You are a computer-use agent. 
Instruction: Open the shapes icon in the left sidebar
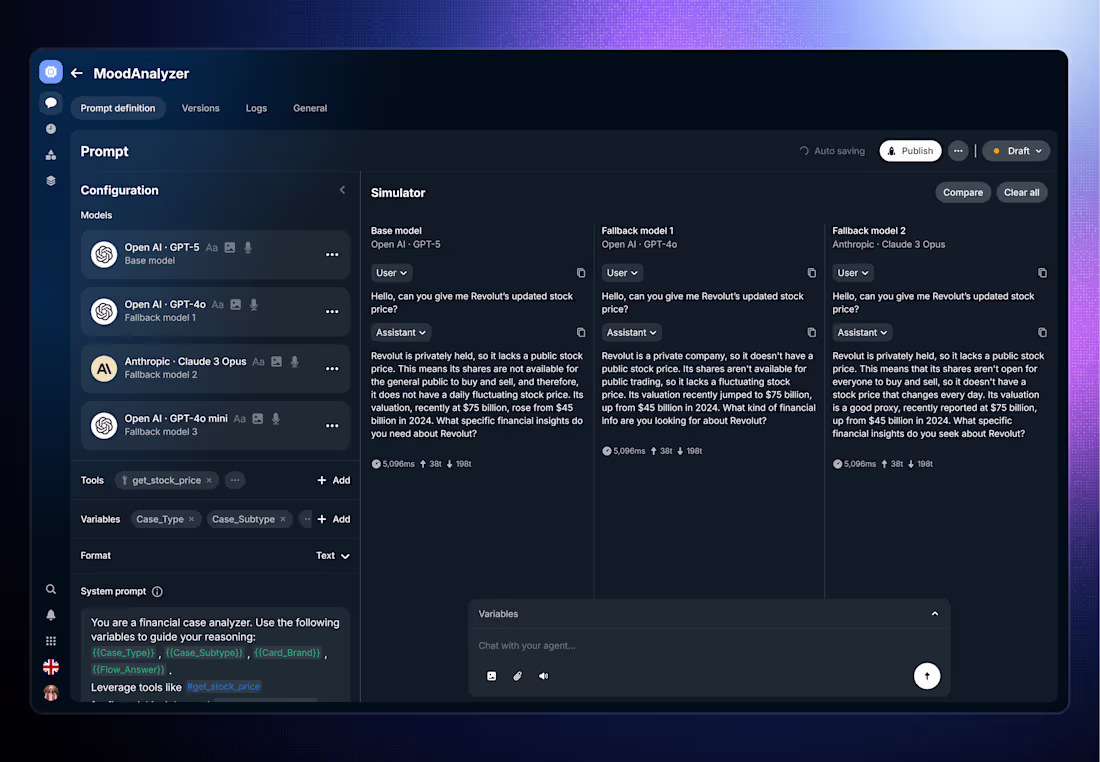click(x=51, y=154)
